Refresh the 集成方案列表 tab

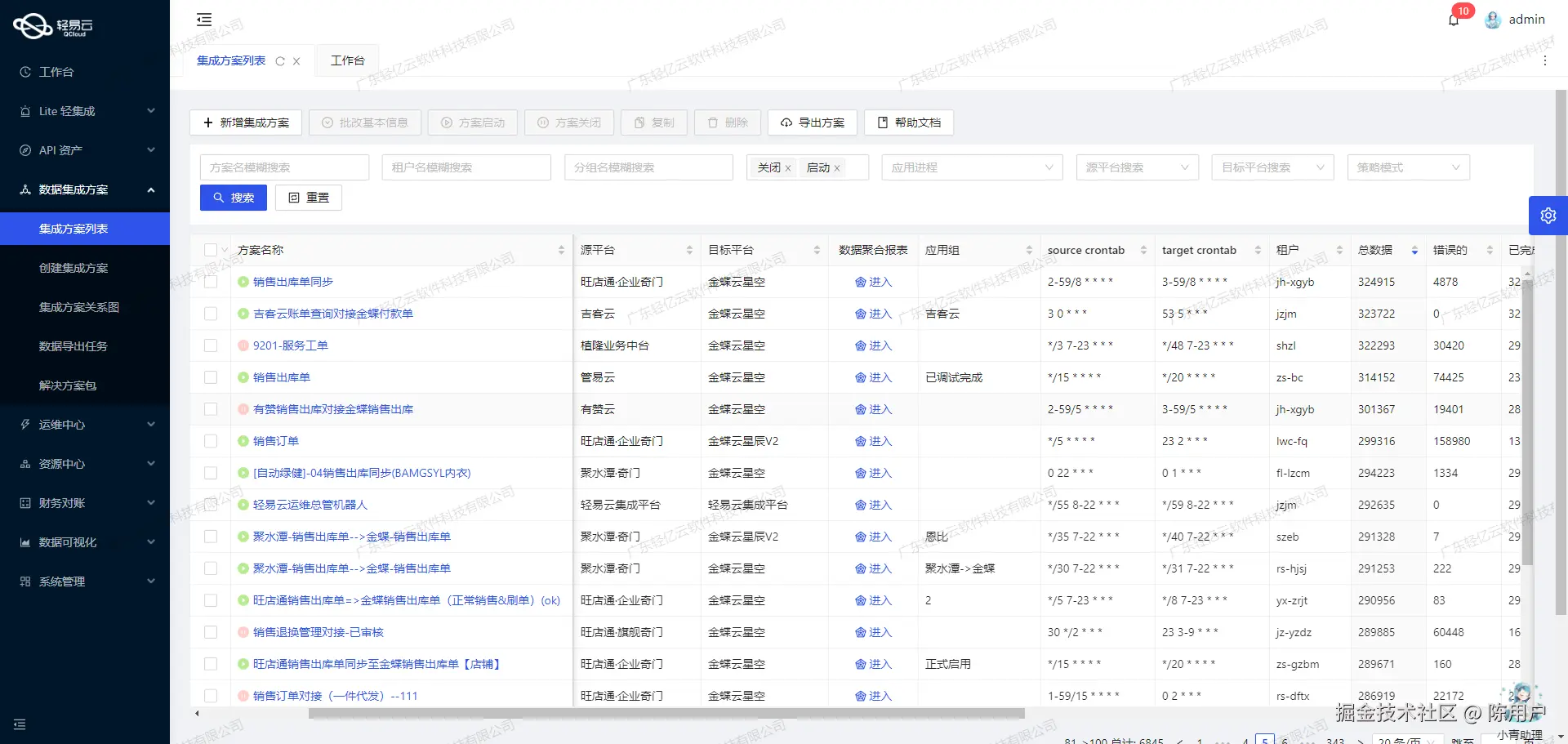(280, 60)
